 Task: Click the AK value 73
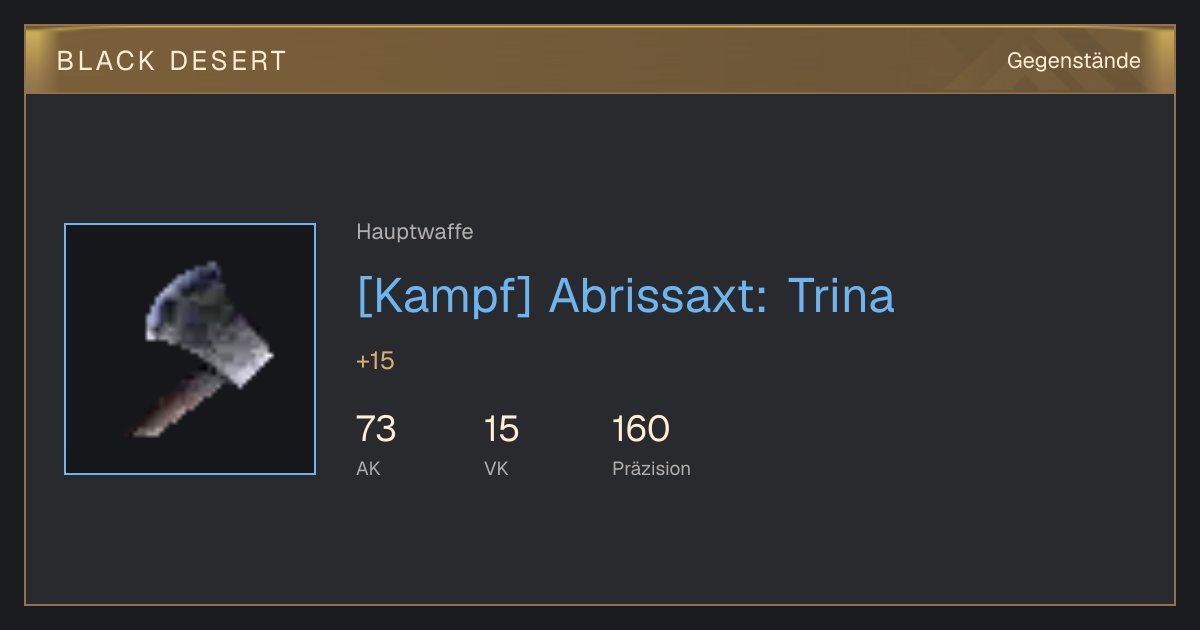pyautogui.click(x=376, y=429)
